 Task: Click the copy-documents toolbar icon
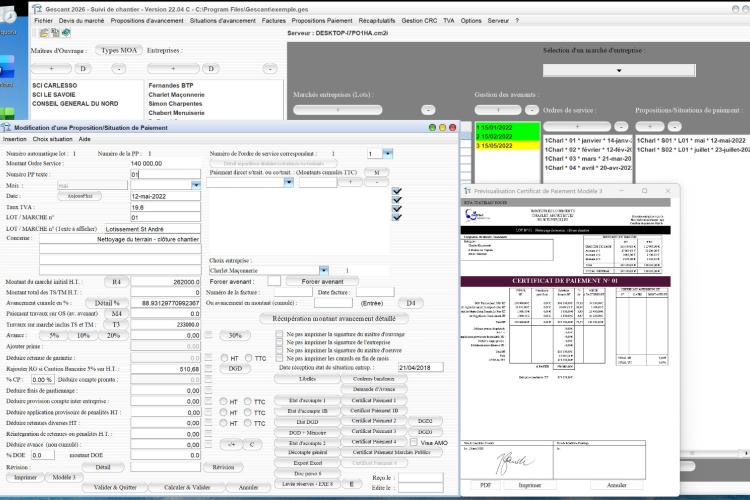(x=55, y=33)
